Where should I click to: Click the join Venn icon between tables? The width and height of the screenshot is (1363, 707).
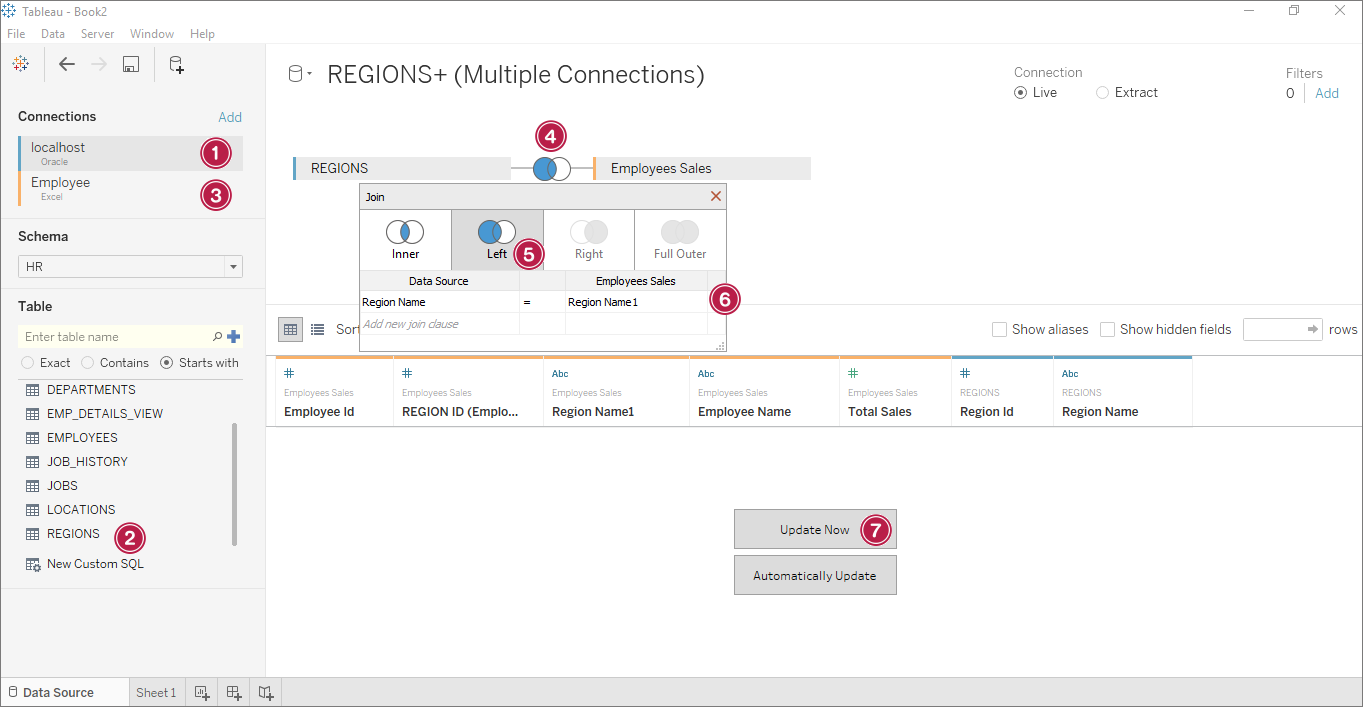point(552,169)
